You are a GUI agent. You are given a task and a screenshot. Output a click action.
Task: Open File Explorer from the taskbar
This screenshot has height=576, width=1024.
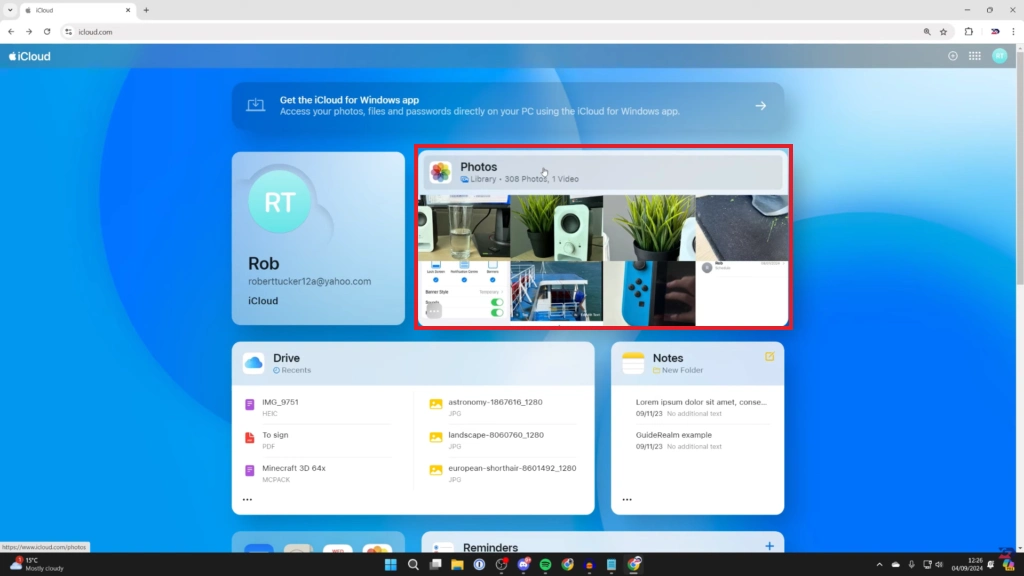(x=457, y=564)
